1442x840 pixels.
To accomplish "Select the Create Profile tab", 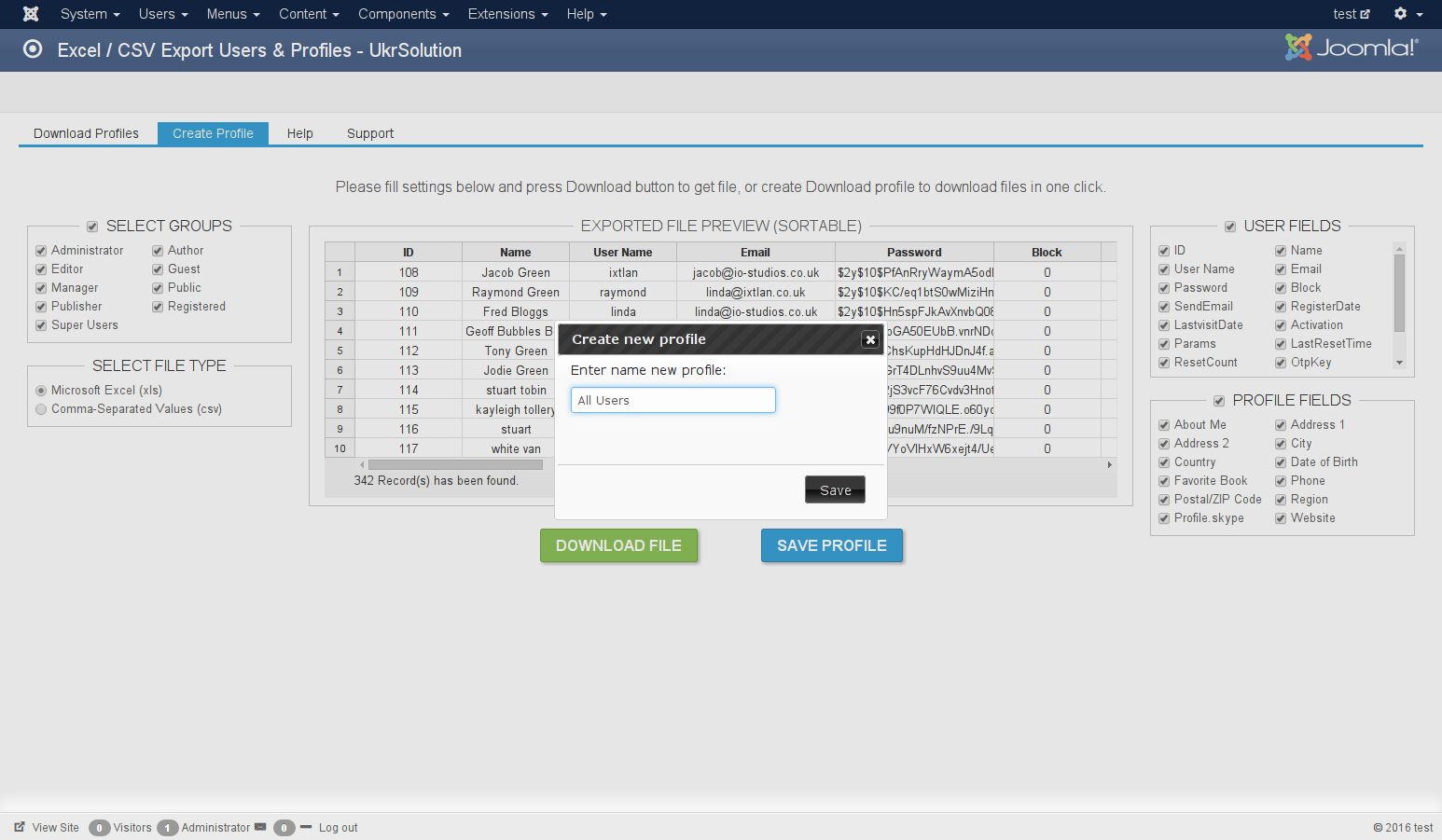I will (213, 133).
